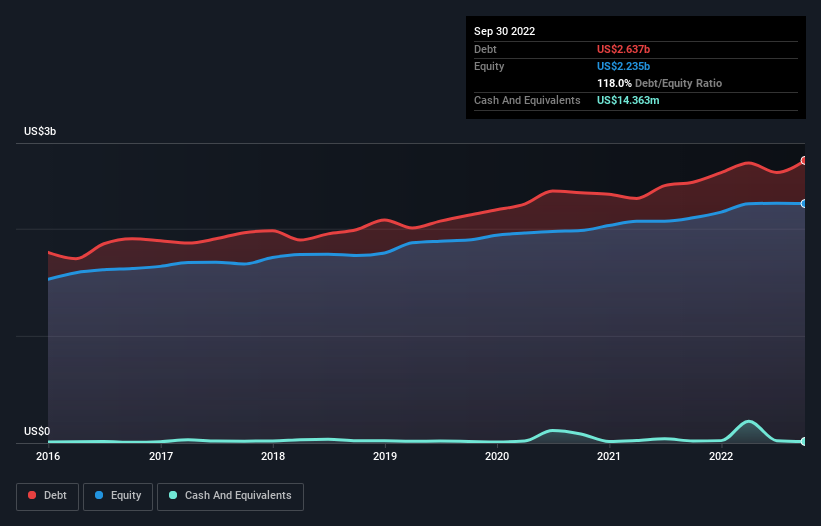
Task: Select the 2018 x-axis label
Action: point(273,456)
